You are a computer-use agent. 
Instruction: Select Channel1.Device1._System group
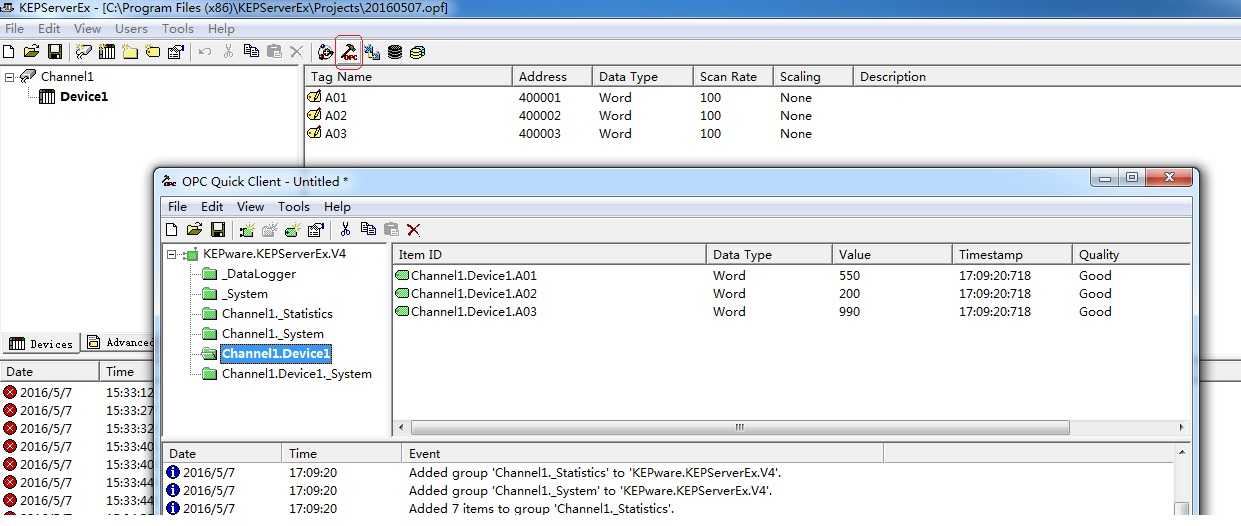(x=297, y=374)
